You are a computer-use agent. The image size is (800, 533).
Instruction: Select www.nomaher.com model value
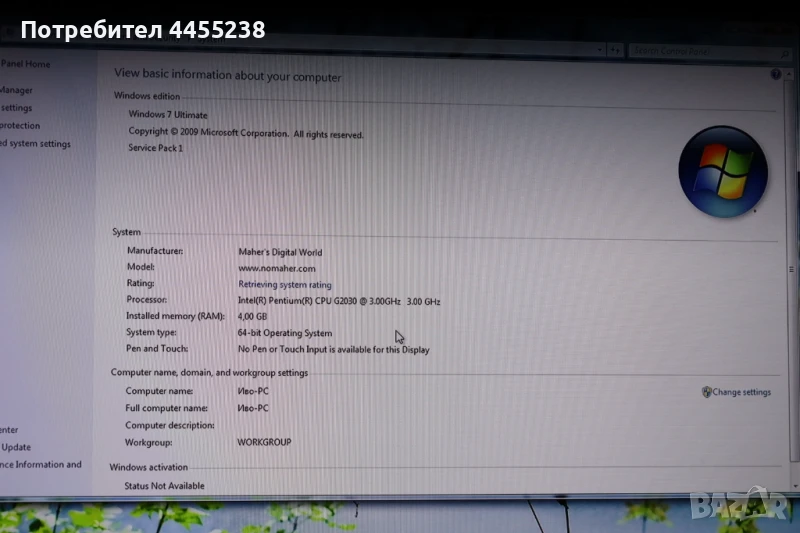click(277, 268)
